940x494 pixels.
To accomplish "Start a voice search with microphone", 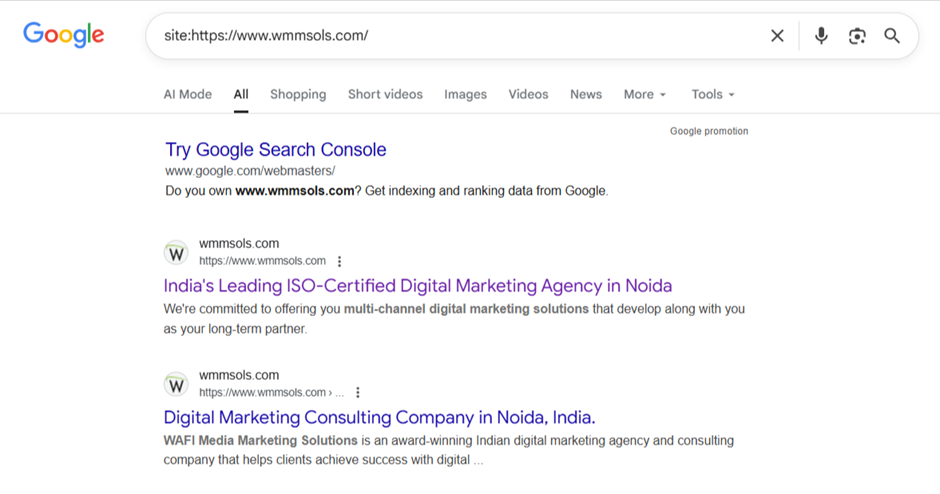I will pyautogui.click(x=821, y=36).
